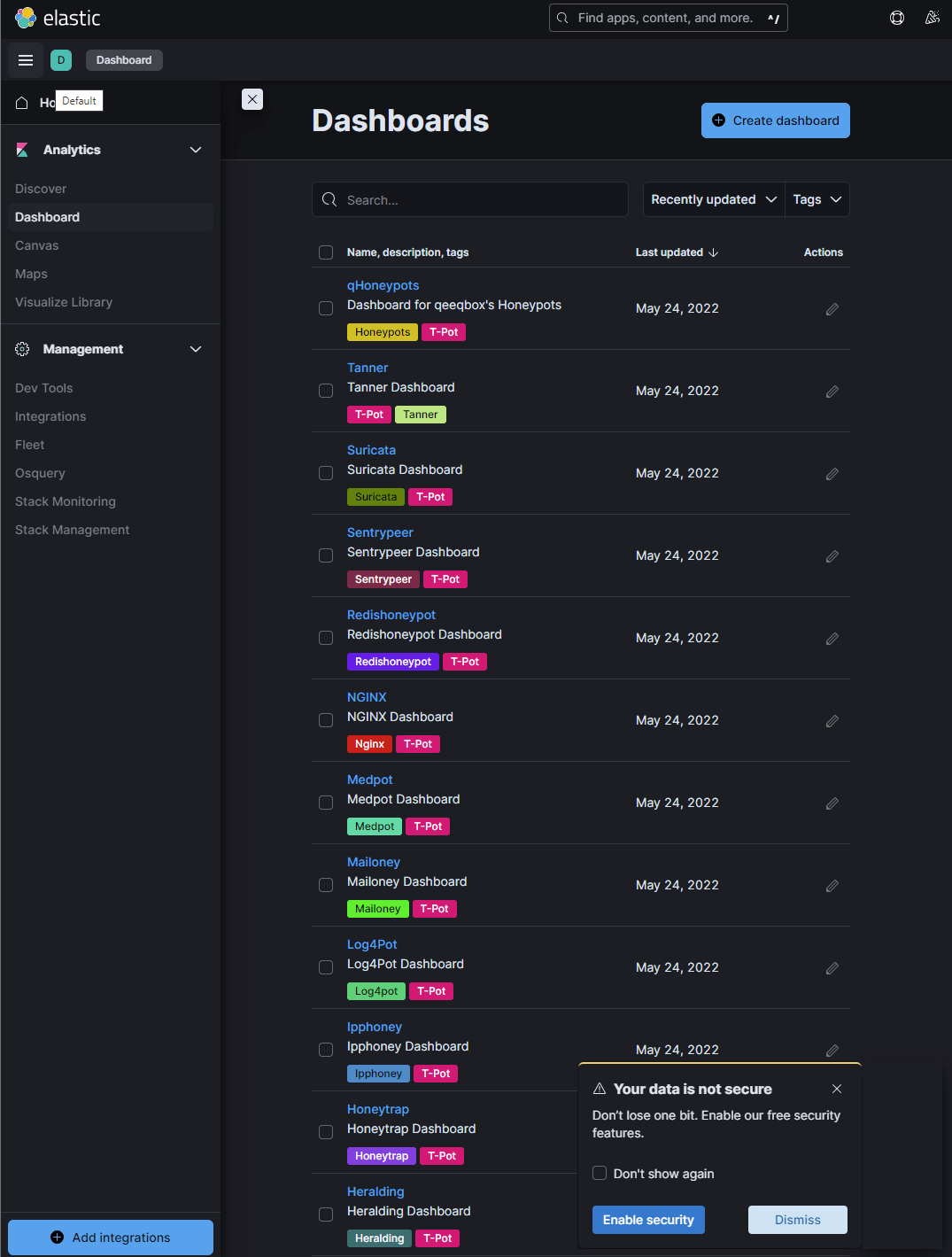Edit the Suricata dashboard via pencil icon
The width and height of the screenshot is (952, 1257).
(832, 474)
